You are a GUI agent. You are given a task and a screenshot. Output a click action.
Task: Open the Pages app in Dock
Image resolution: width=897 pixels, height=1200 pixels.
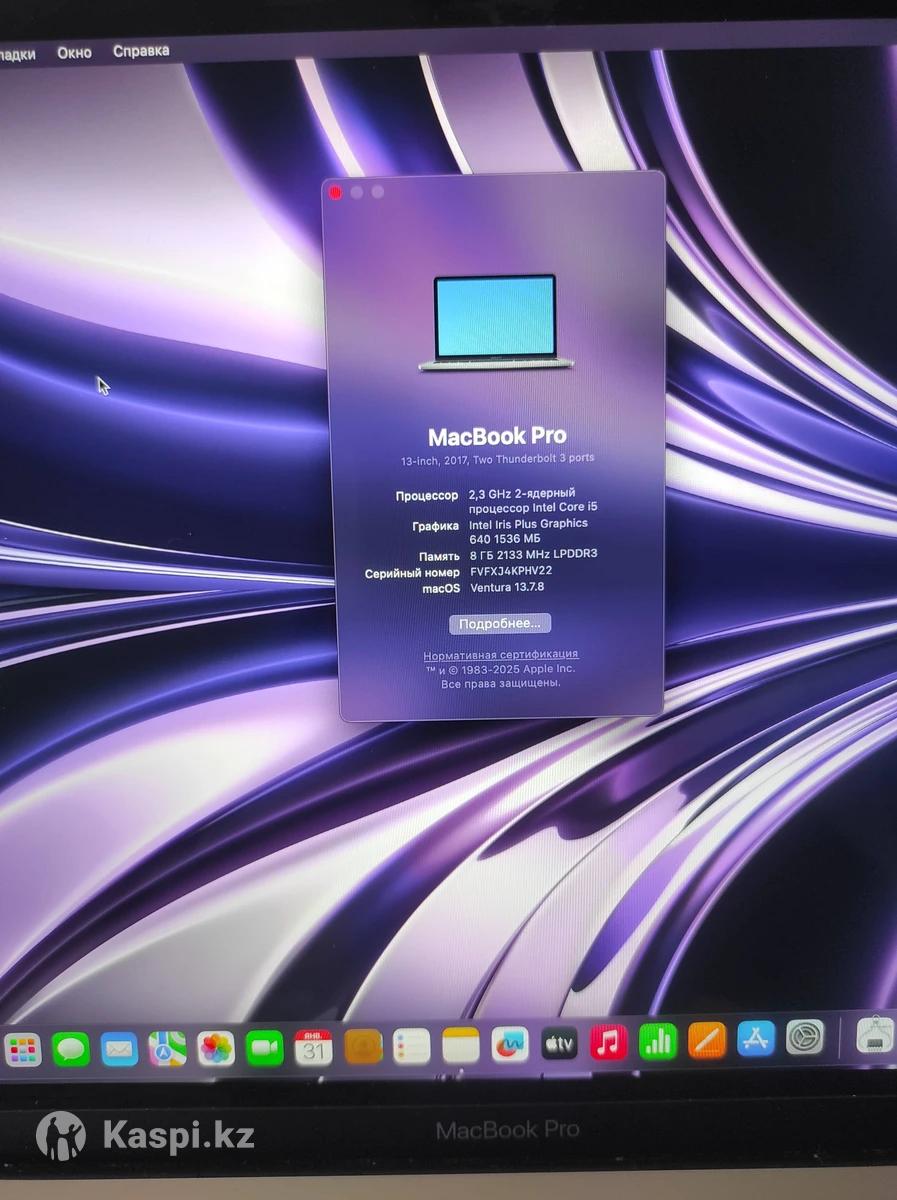tap(707, 1041)
